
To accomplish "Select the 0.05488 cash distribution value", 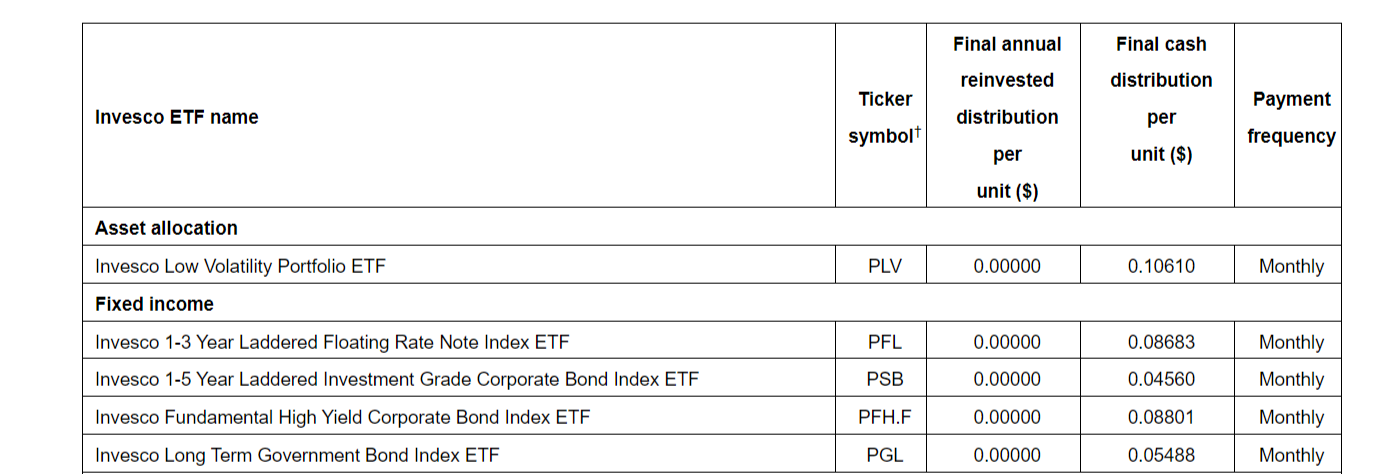I will pyautogui.click(x=1160, y=455).
